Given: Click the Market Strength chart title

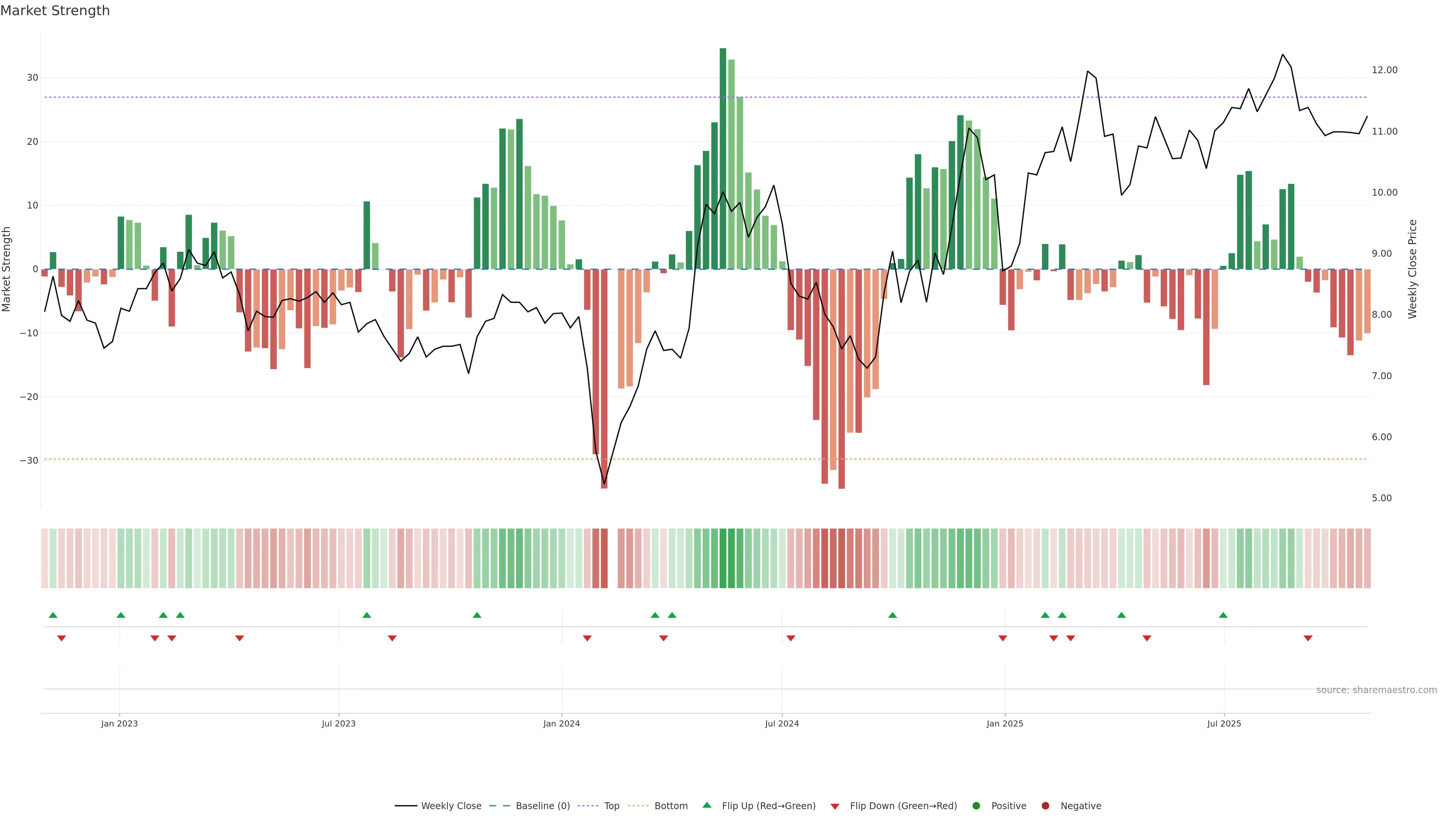Looking at the screenshot, I should 55,11.
